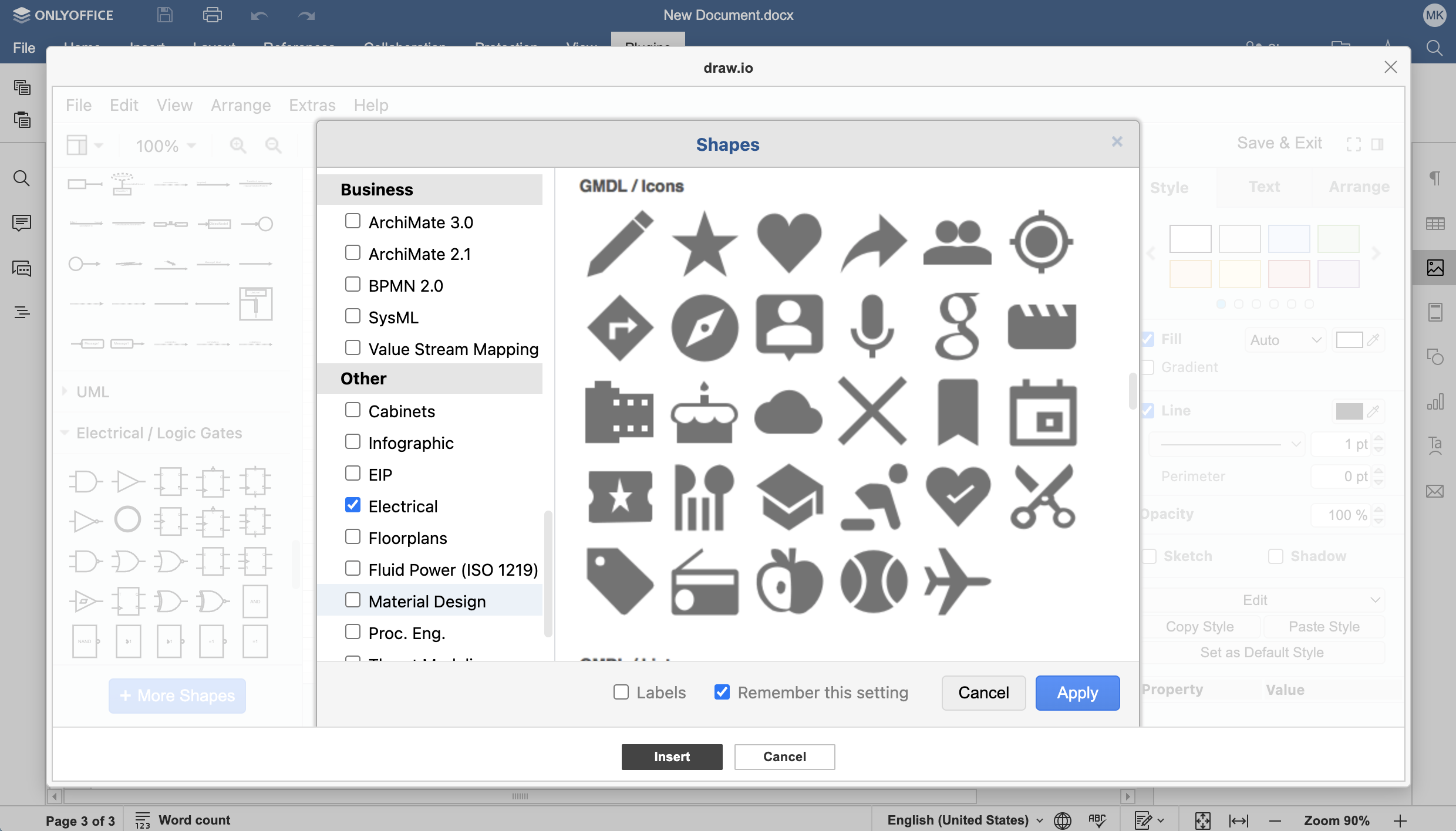Open the File tab of ONLYOFFICE
Screen dimensions: 1456x831
(x=24, y=48)
